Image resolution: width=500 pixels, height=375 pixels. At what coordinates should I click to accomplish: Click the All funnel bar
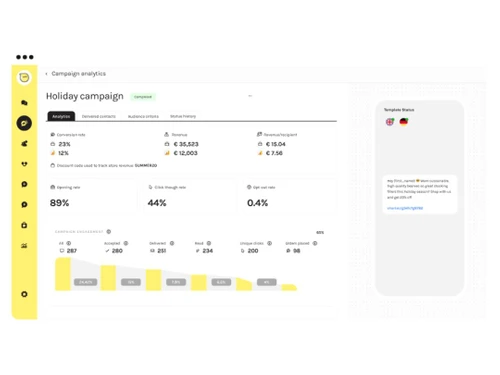63,274
